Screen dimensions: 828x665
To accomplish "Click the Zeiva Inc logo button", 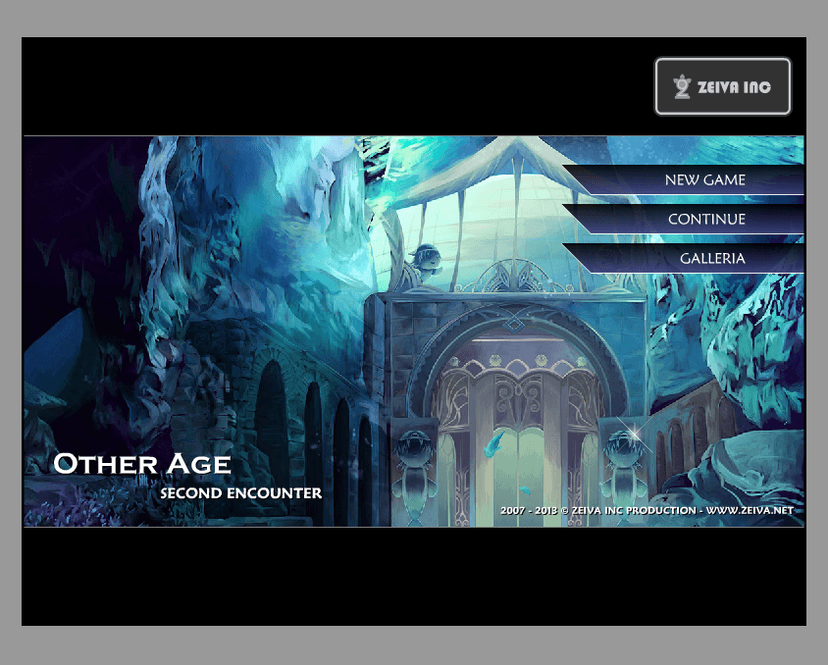I will point(723,86).
